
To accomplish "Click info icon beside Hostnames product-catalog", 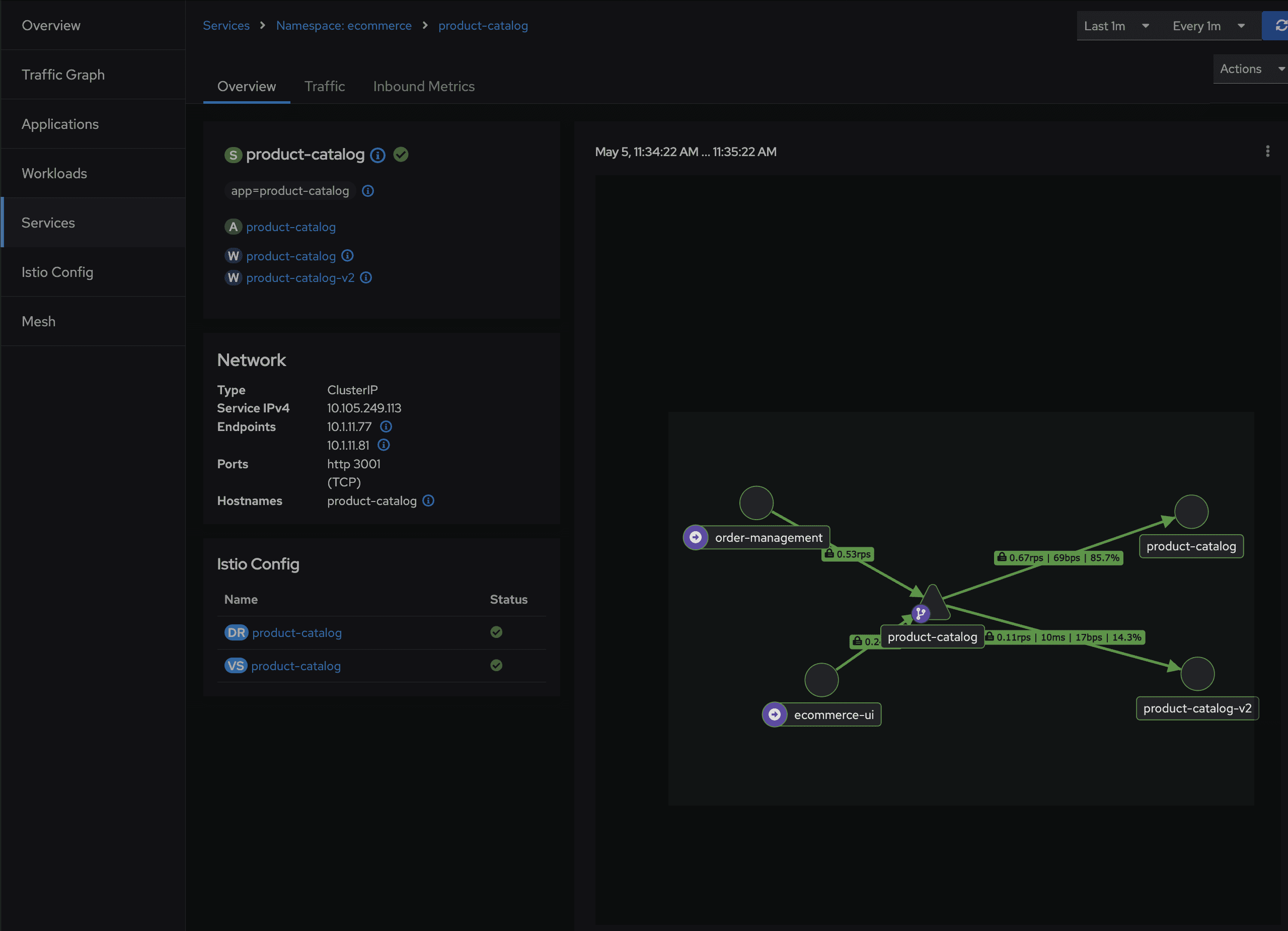I will point(429,500).
